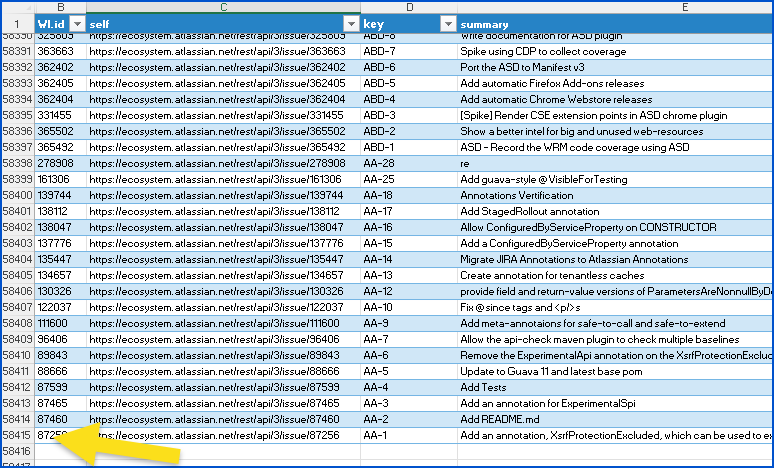Click 'Add automatic Chrome Webstore releases' cell

pos(616,99)
